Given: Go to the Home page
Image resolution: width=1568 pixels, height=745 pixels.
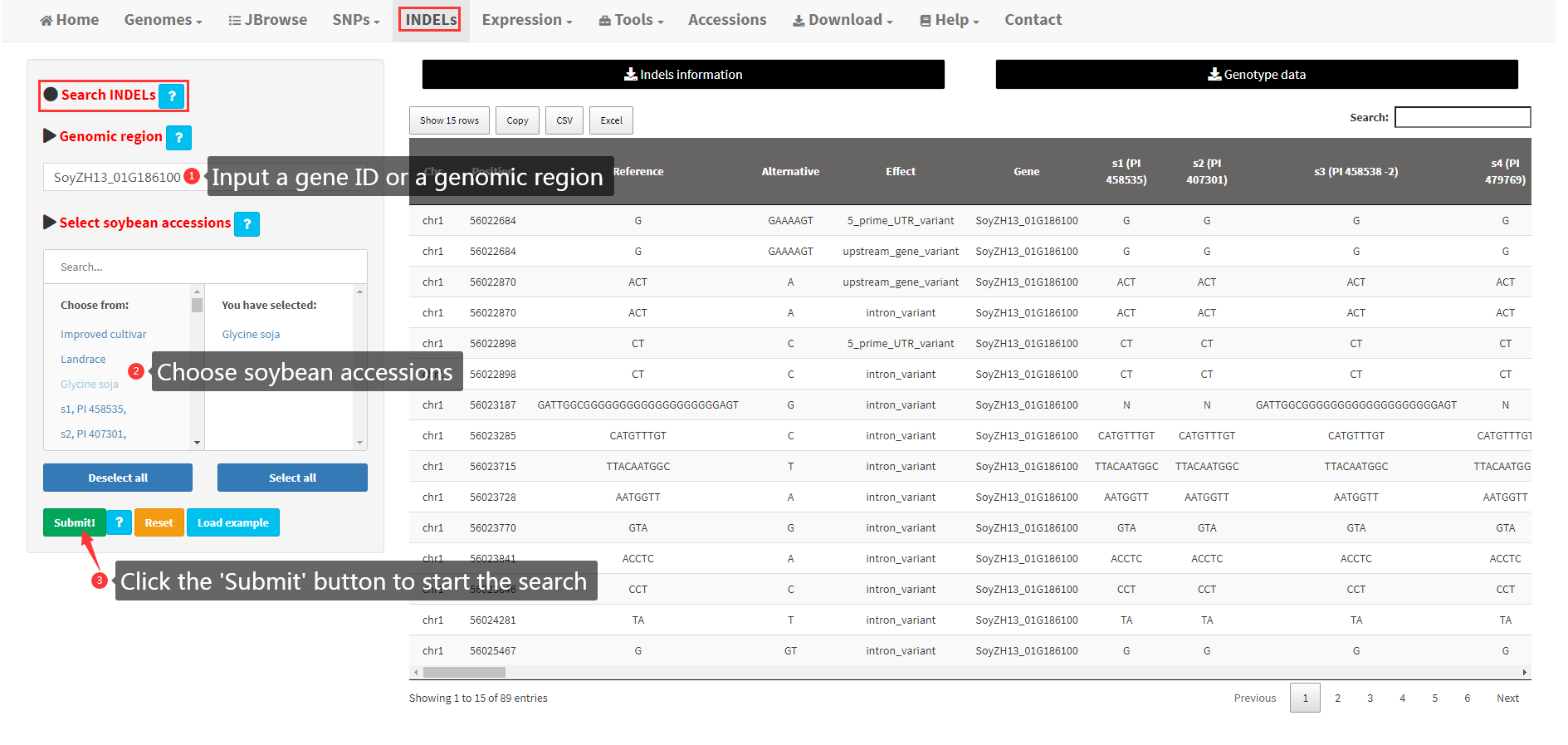Looking at the screenshot, I should [x=70, y=20].
